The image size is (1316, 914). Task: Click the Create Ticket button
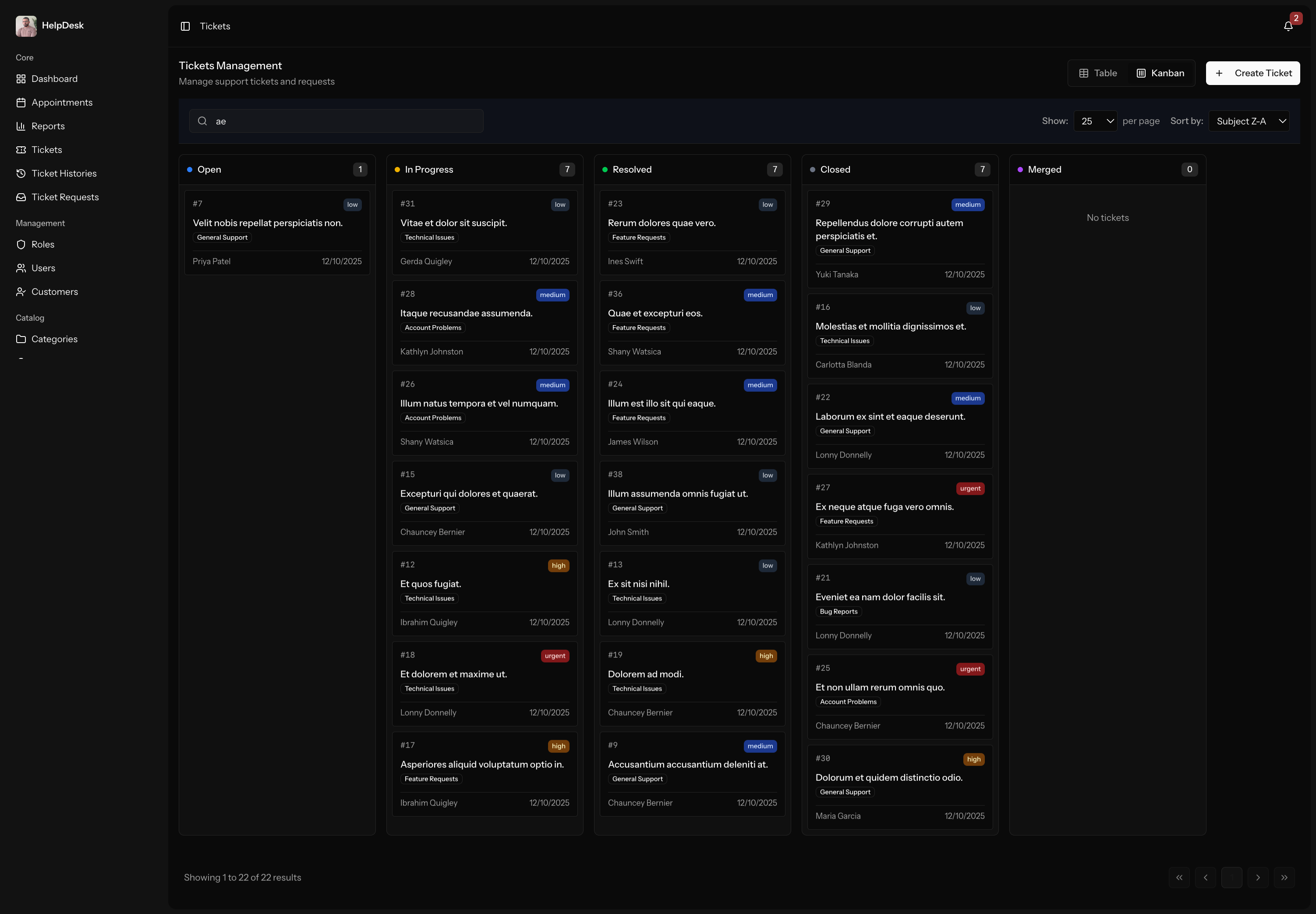coord(1253,73)
